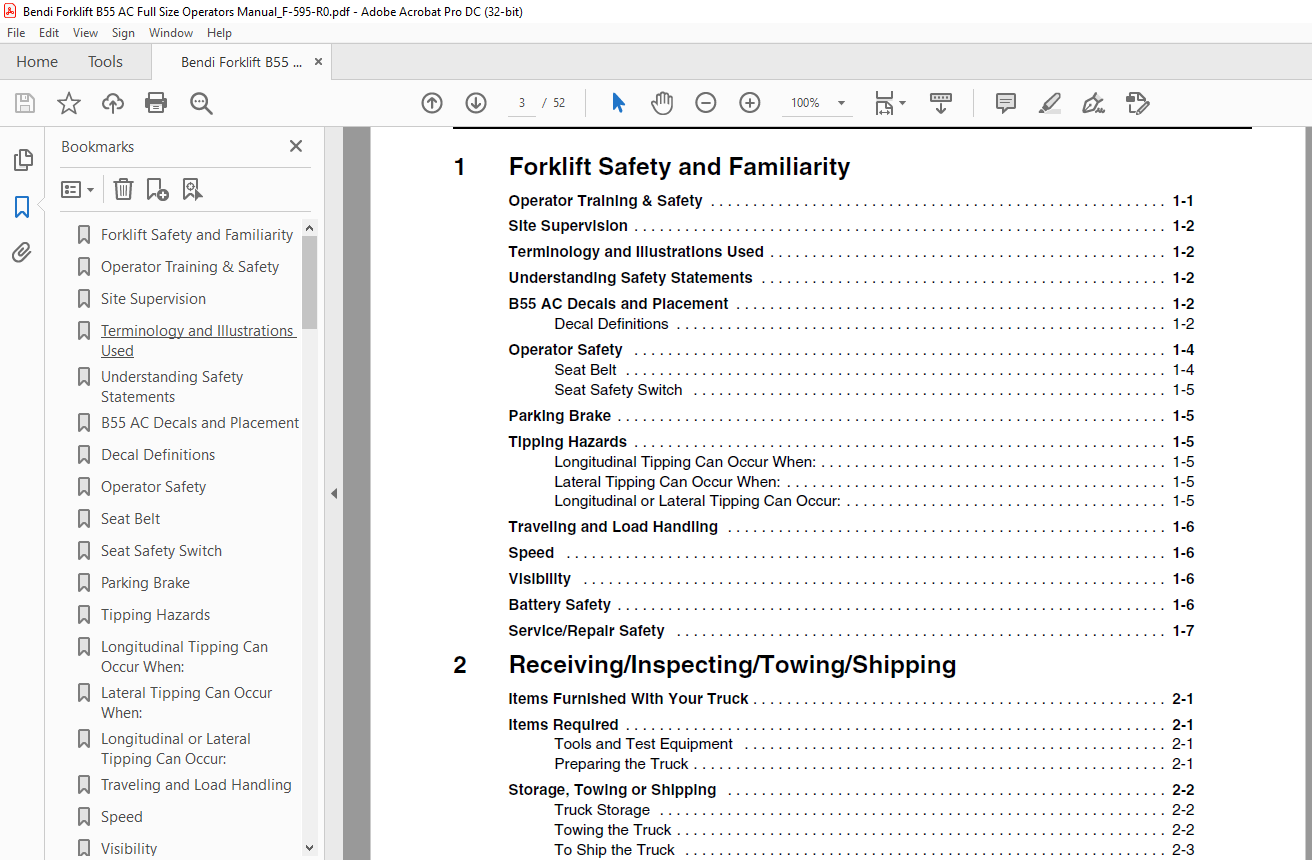Click Truck Storage contents line

click(x=874, y=810)
